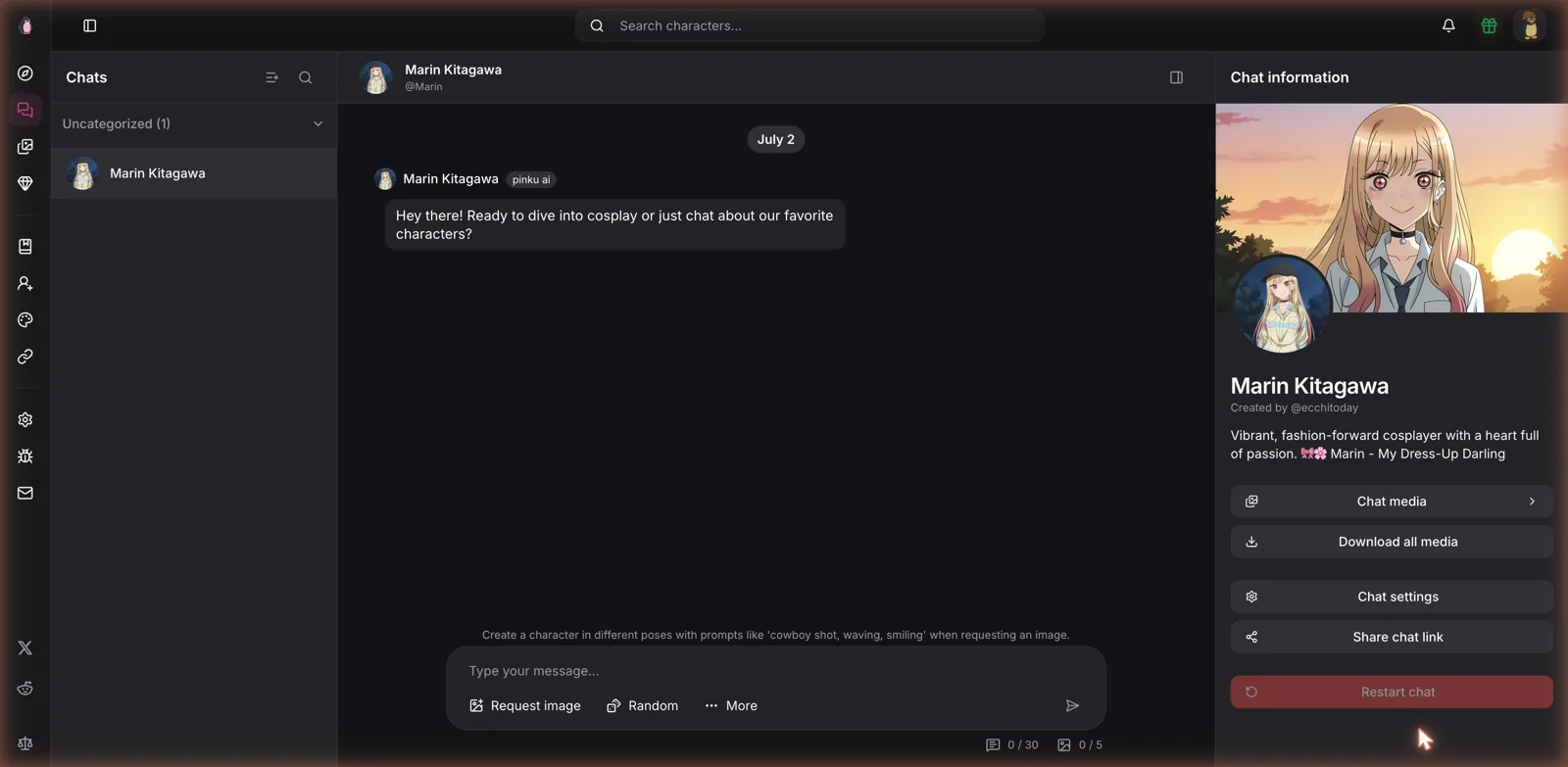Open the More options menu
This screenshot has height=767, width=1568.
point(731,705)
